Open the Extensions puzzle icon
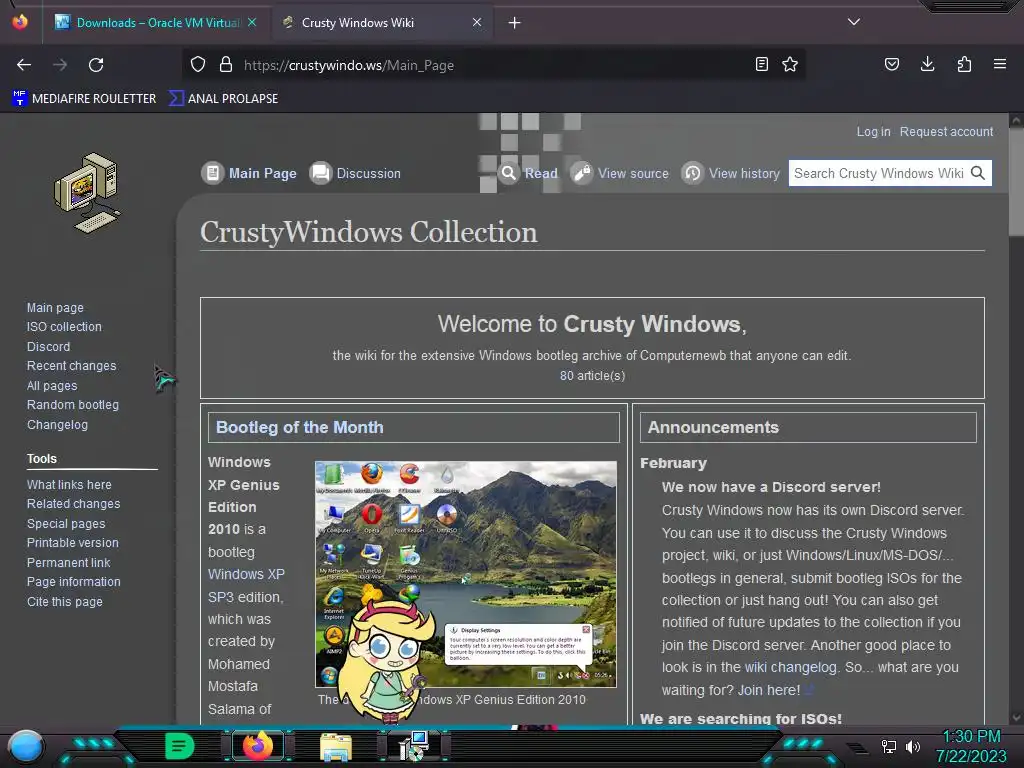This screenshot has width=1024, height=768. [x=964, y=64]
